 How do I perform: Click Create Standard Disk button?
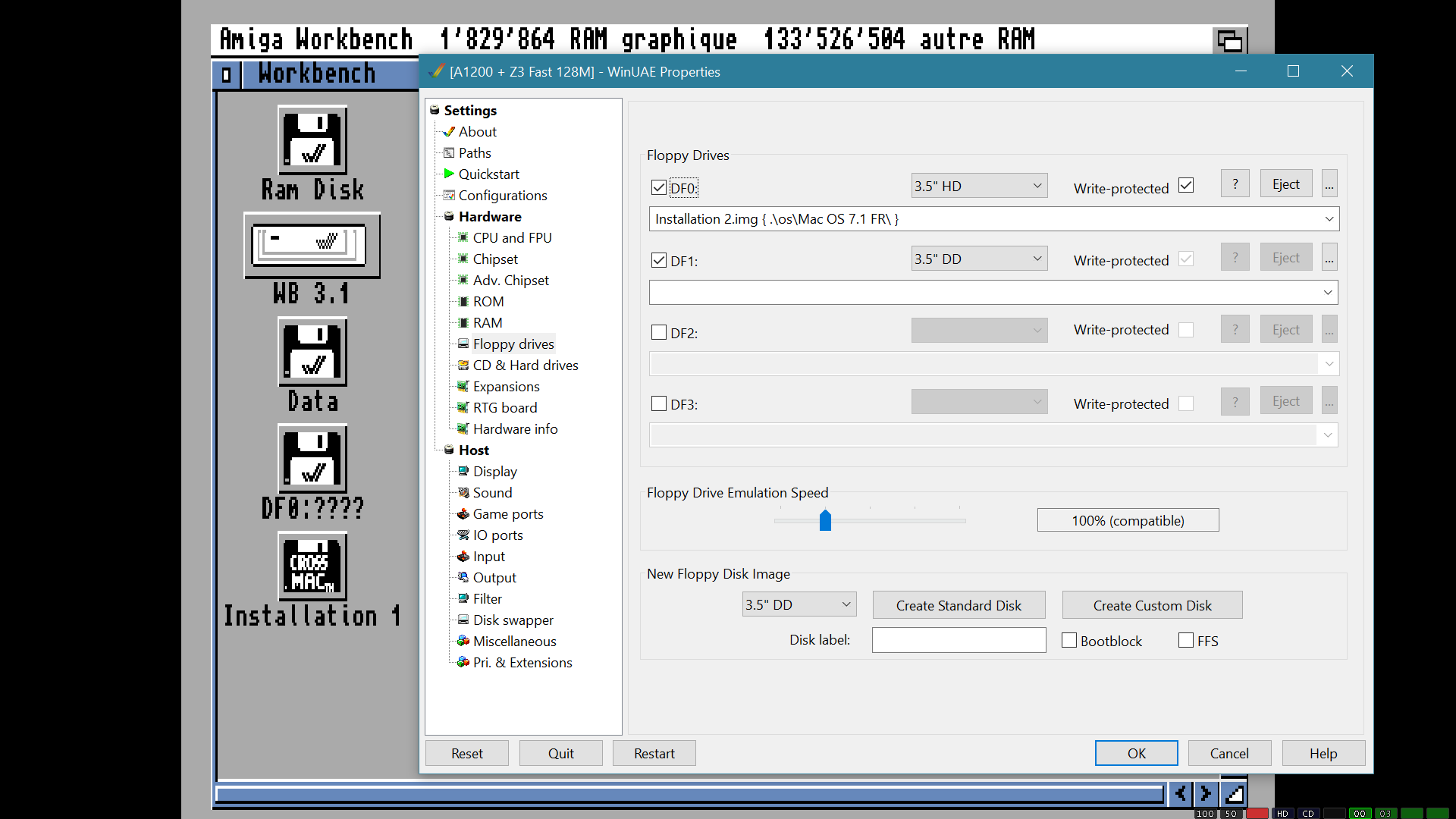pos(959,605)
